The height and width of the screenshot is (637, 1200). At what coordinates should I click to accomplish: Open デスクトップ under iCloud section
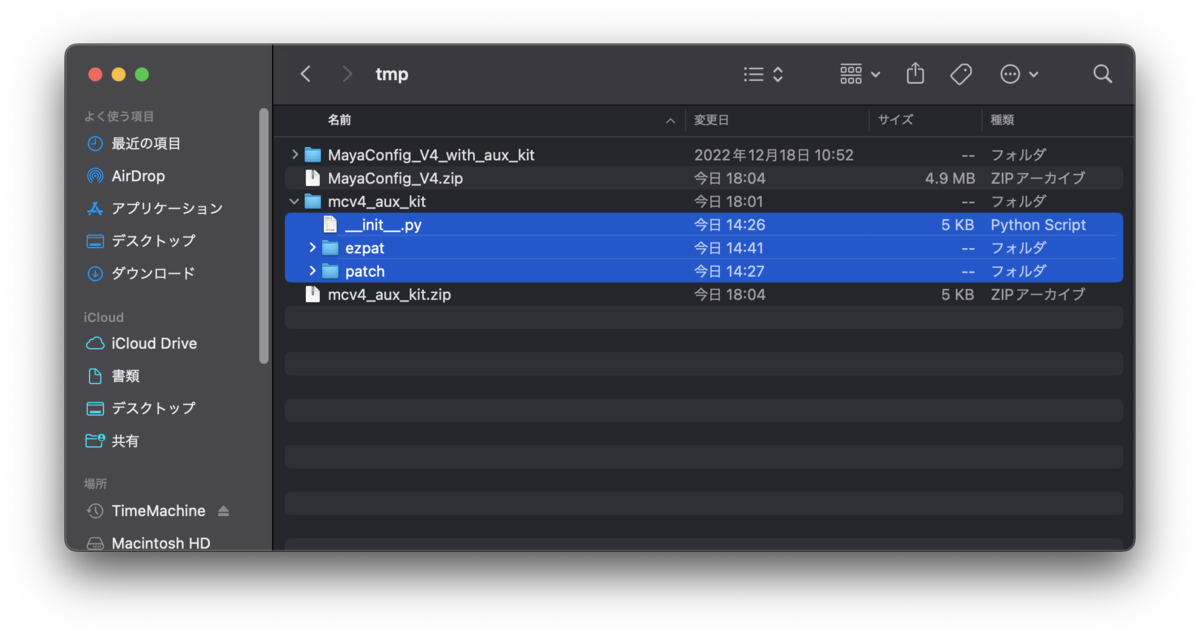click(x=153, y=408)
